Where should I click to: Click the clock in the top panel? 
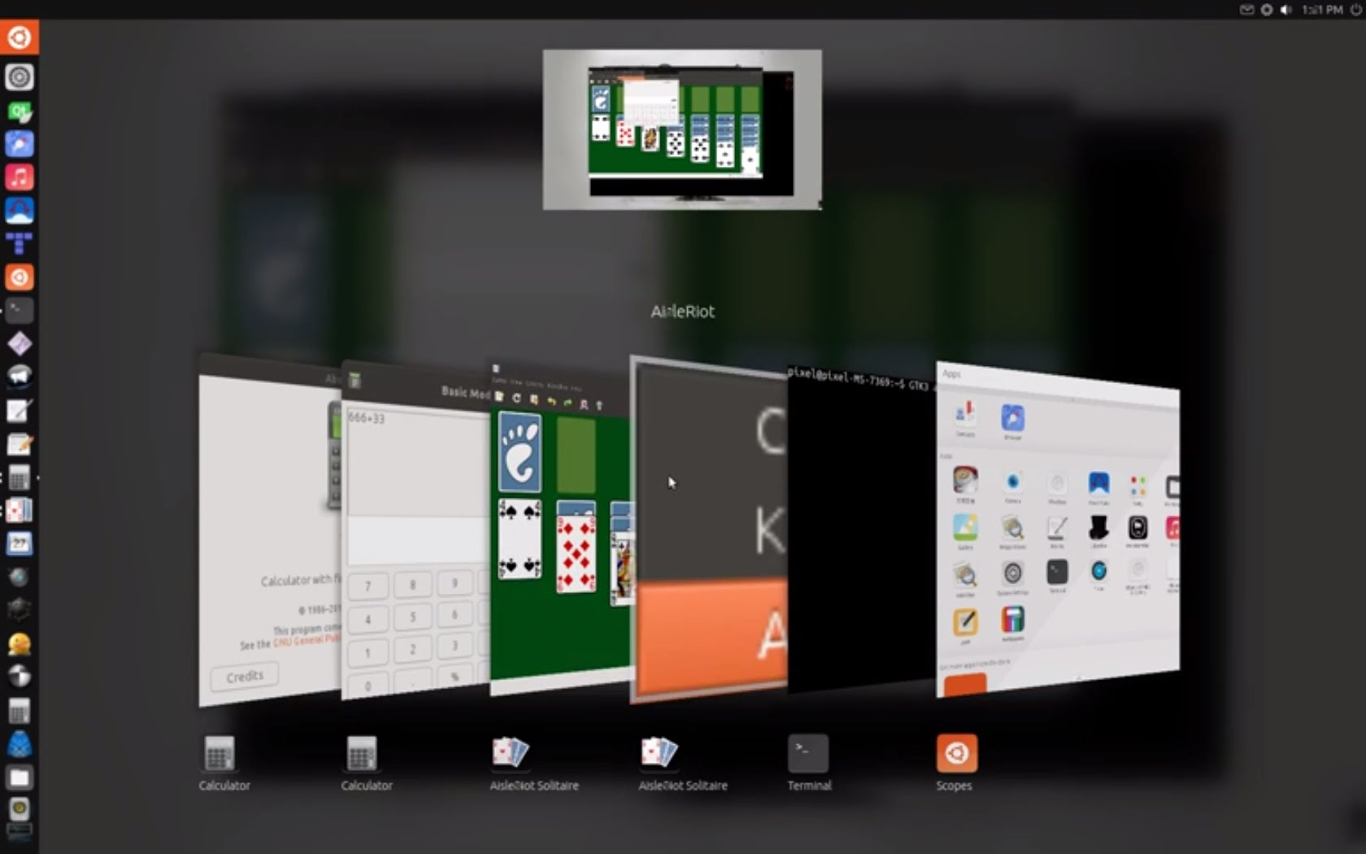[x=1322, y=10]
